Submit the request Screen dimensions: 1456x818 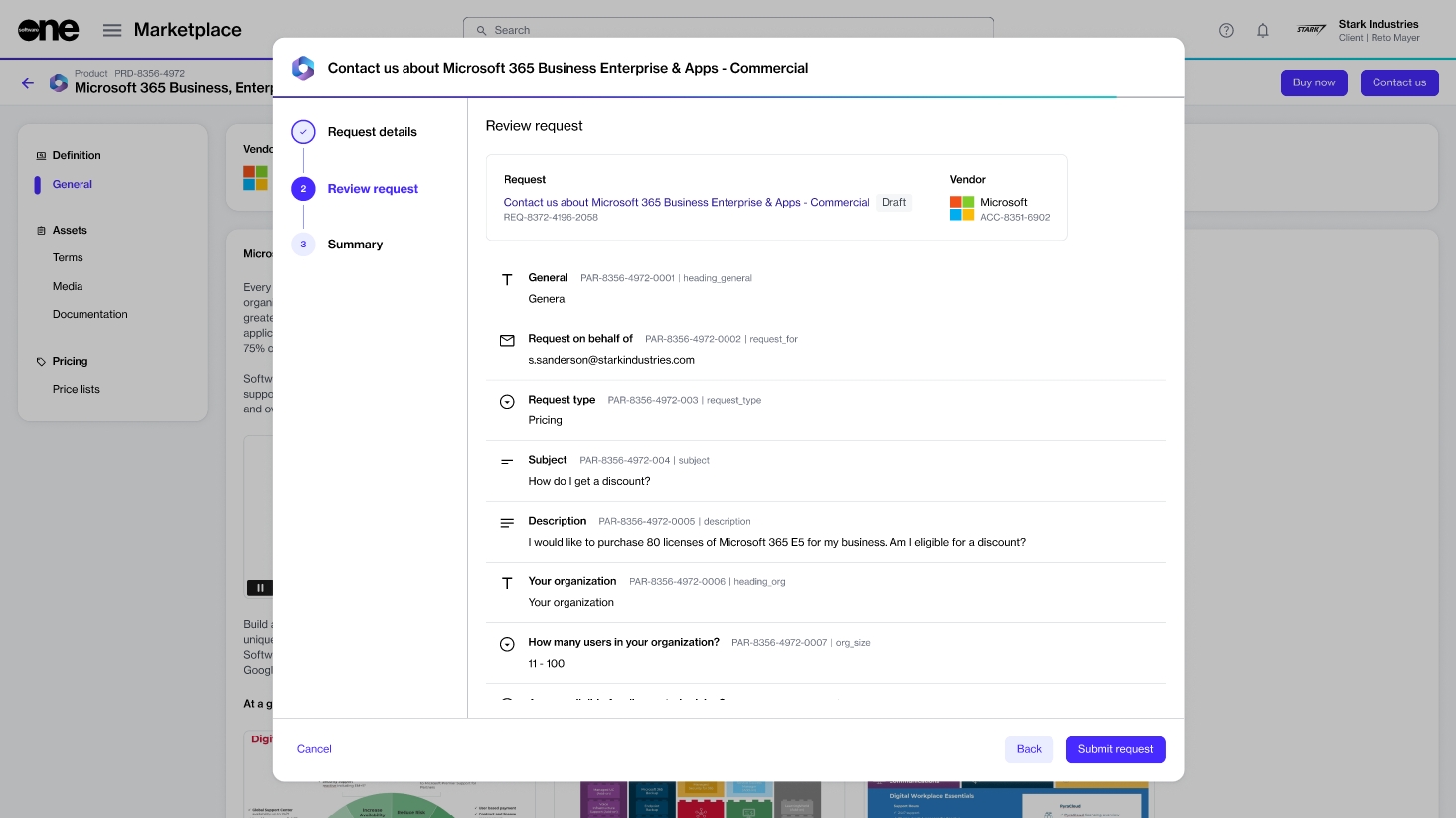coord(1115,749)
